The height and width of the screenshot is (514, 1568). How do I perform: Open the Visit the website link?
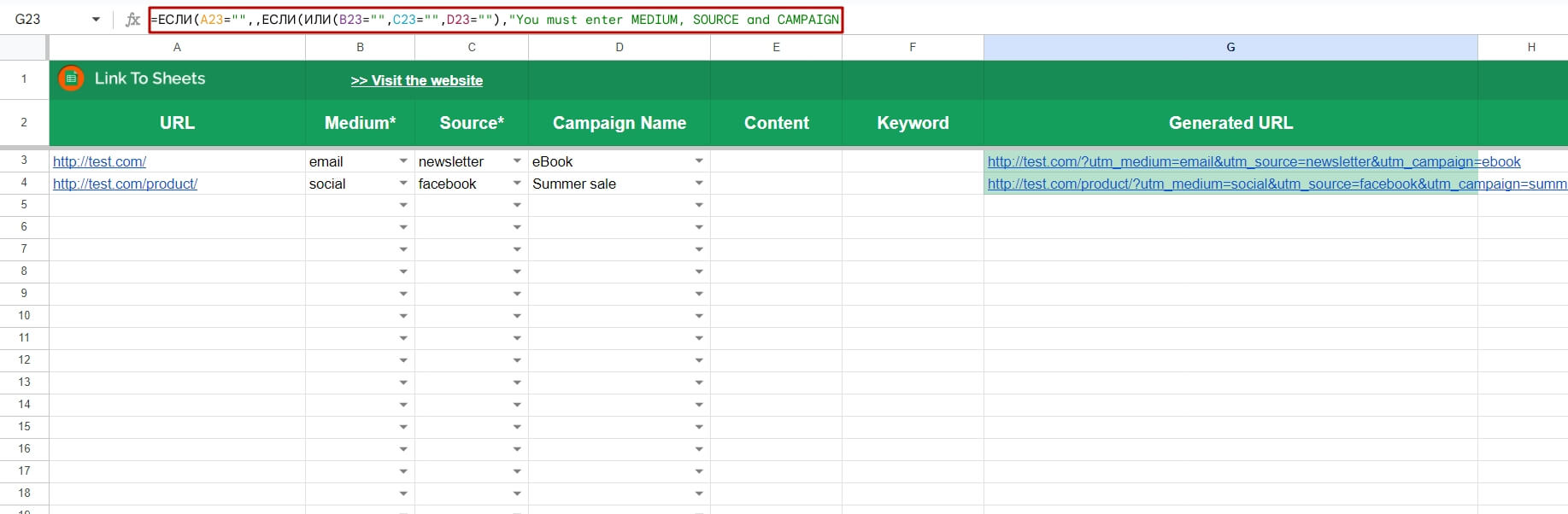click(x=417, y=80)
